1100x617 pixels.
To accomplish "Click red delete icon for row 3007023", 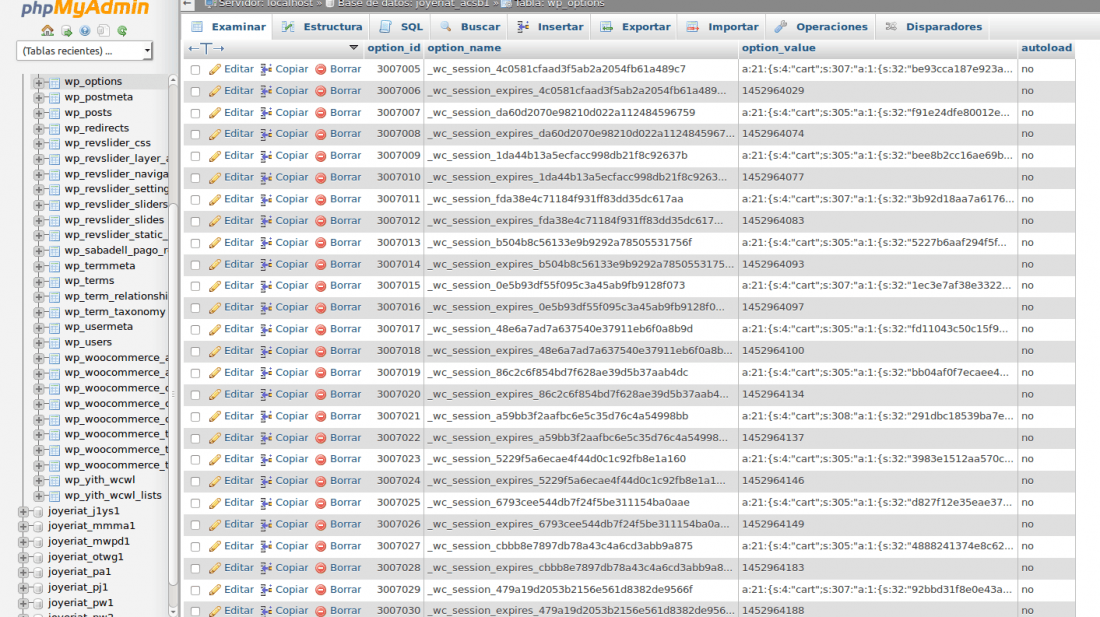I will pyautogui.click(x=321, y=460).
